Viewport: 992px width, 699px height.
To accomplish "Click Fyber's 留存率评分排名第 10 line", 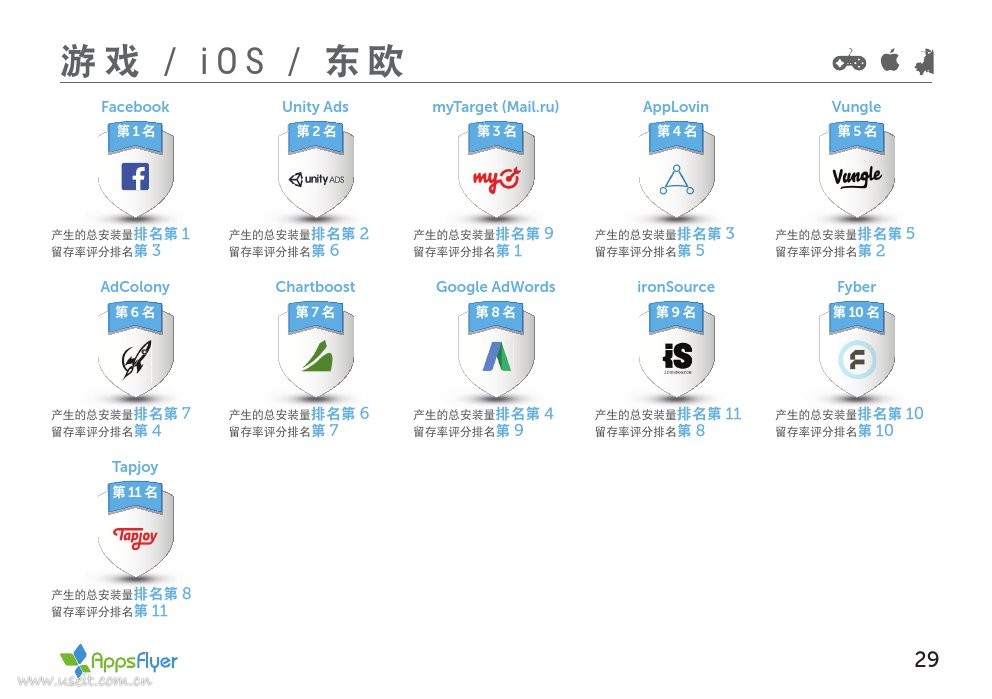I will click(x=834, y=431).
